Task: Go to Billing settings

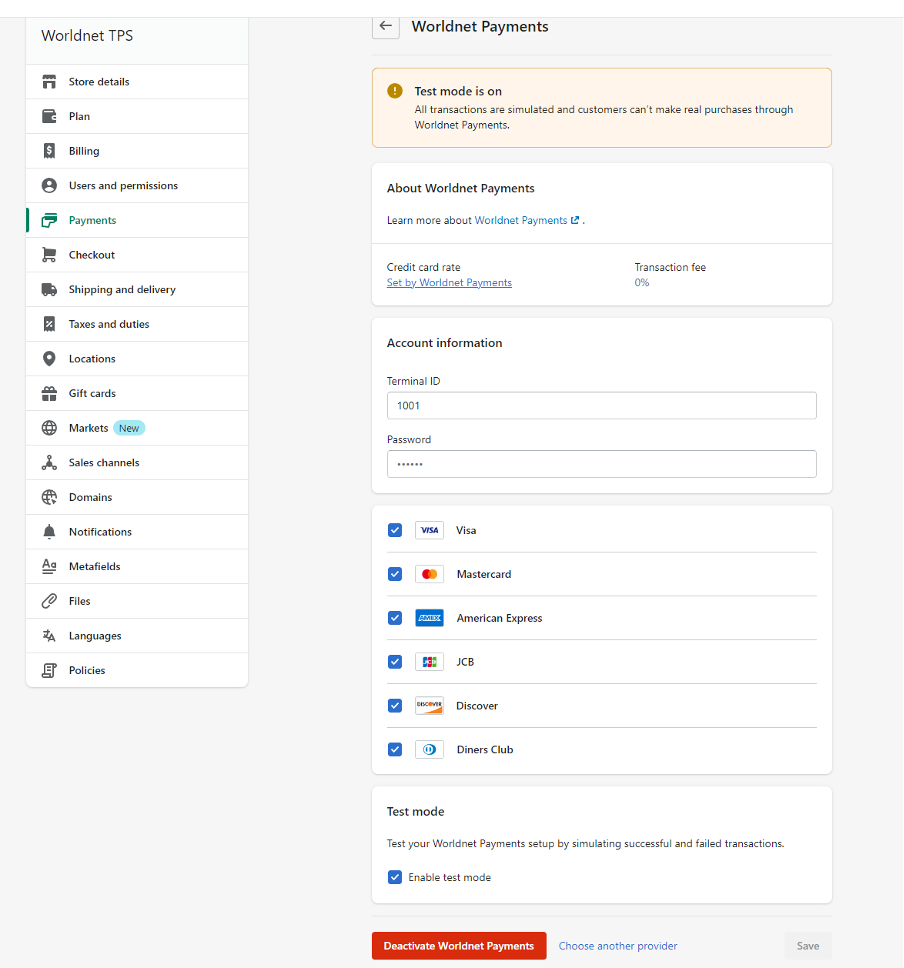Action: pos(137,151)
